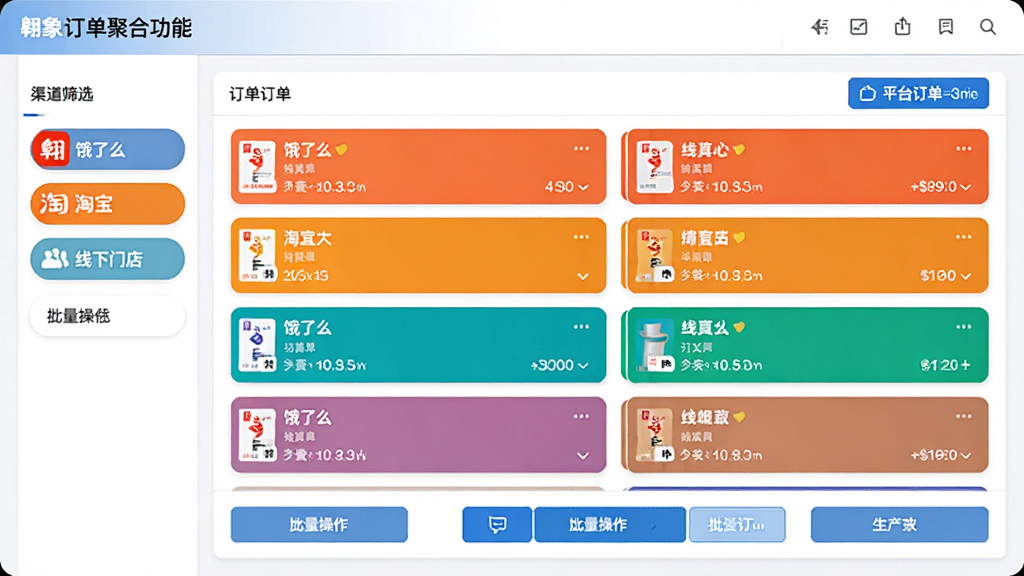Viewport: 1024px width, 576px height.
Task: Open more options on teal 饿了么 card
Action: [x=581, y=327]
